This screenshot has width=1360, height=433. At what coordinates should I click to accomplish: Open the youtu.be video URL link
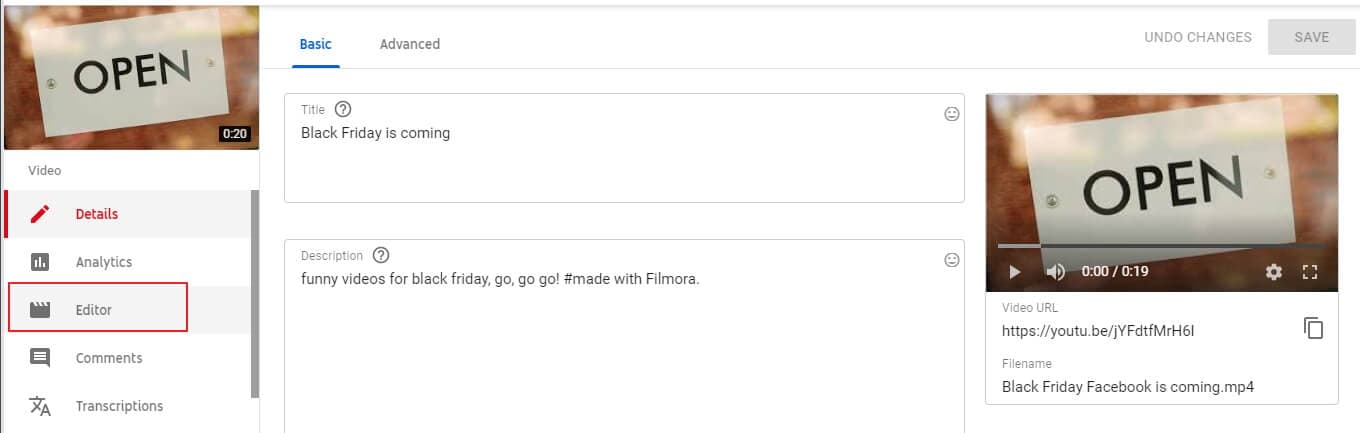click(1098, 330)
